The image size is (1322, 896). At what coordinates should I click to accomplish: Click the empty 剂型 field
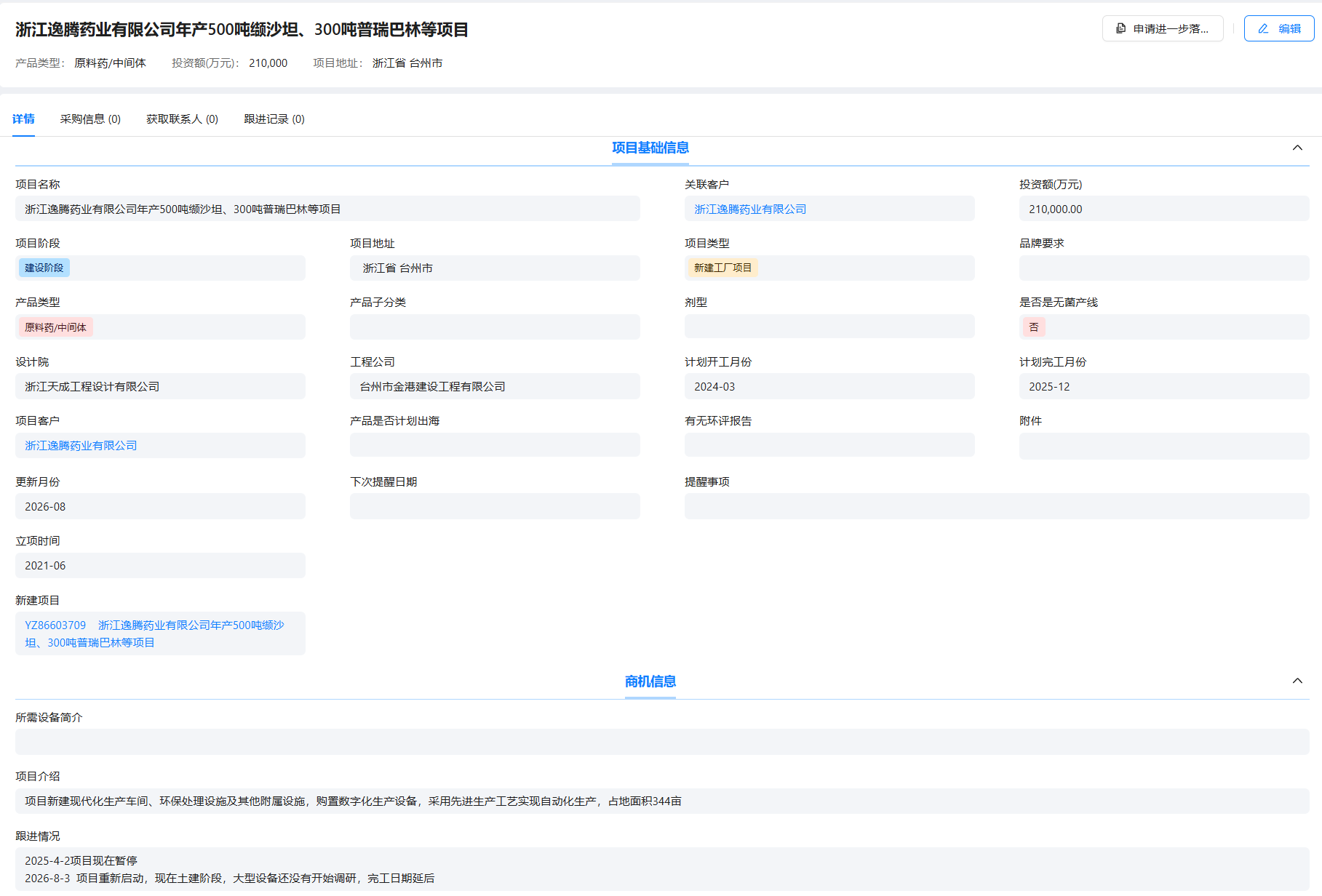tap(829, 327)
